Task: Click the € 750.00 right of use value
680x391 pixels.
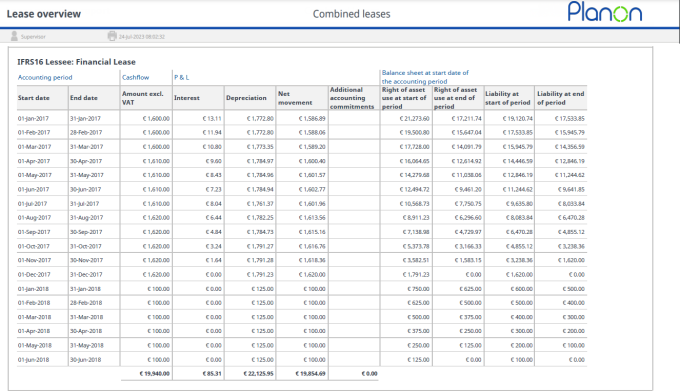Action: click(418, 289)
